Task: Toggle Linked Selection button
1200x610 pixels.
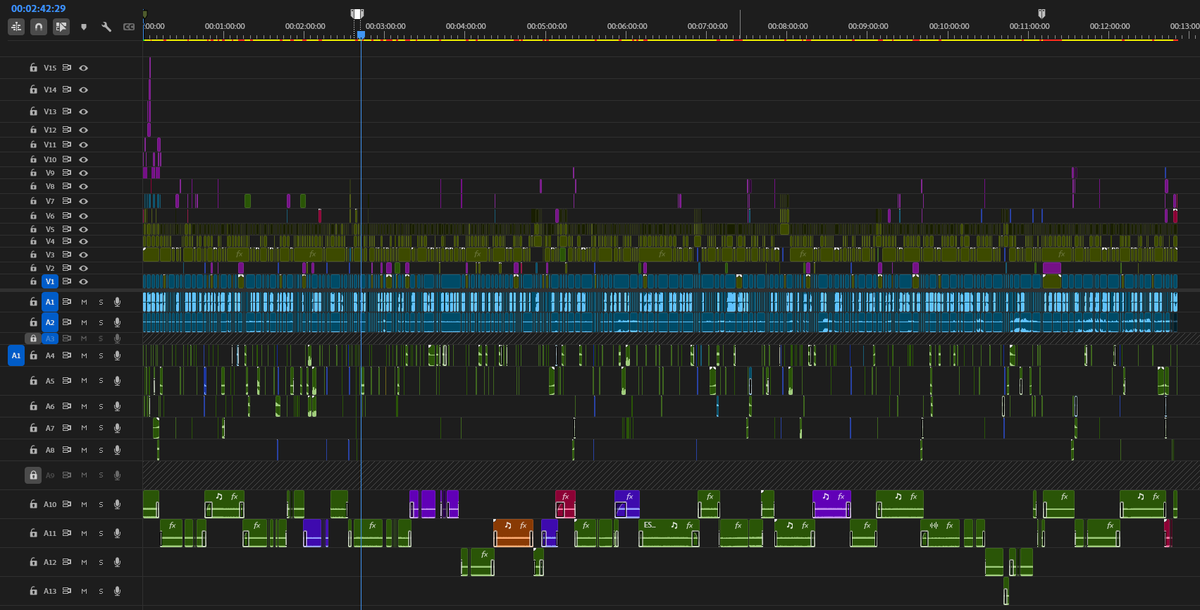Action: pos(61,28)
